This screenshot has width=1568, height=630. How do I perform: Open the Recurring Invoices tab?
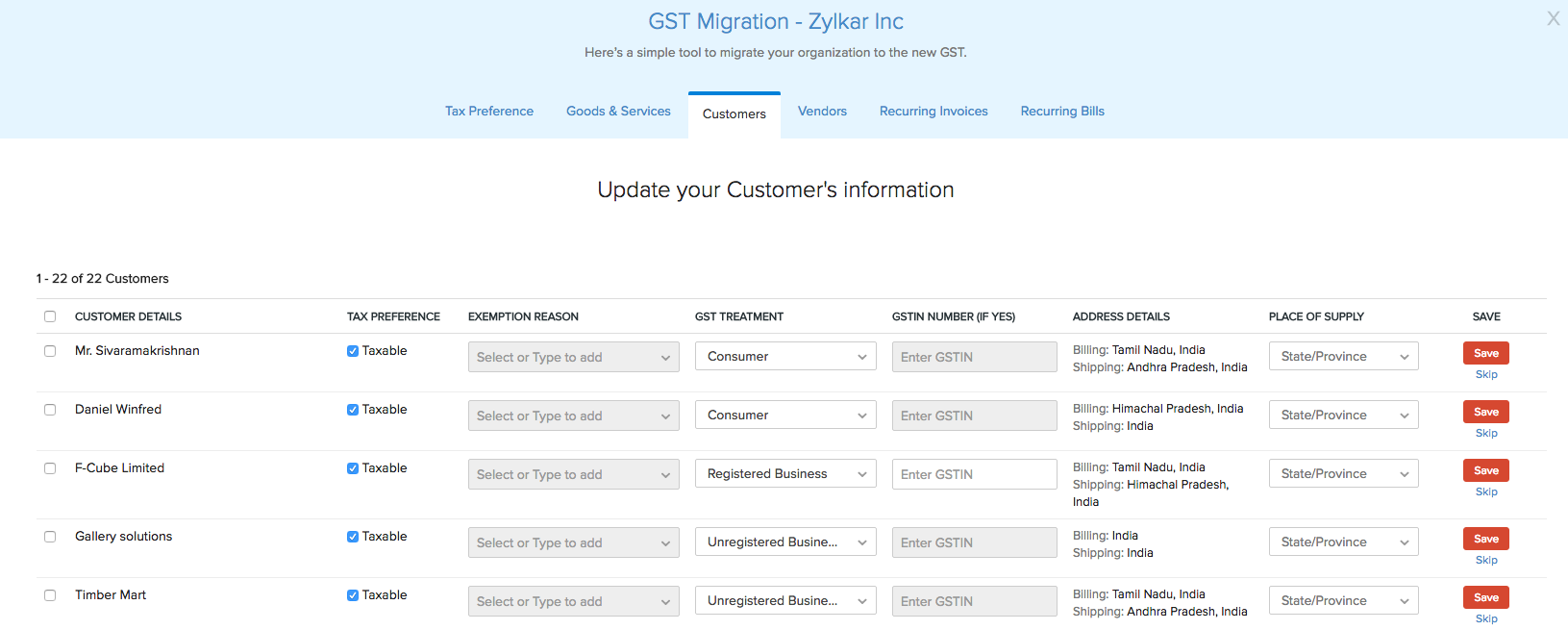click(933, 112)
